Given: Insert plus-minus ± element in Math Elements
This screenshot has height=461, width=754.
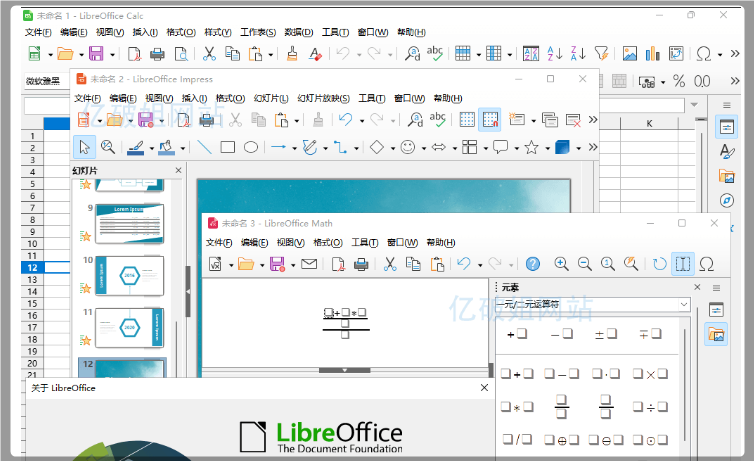Looking at the screenshot, I should pyautogui.click(x=605, y=334).
